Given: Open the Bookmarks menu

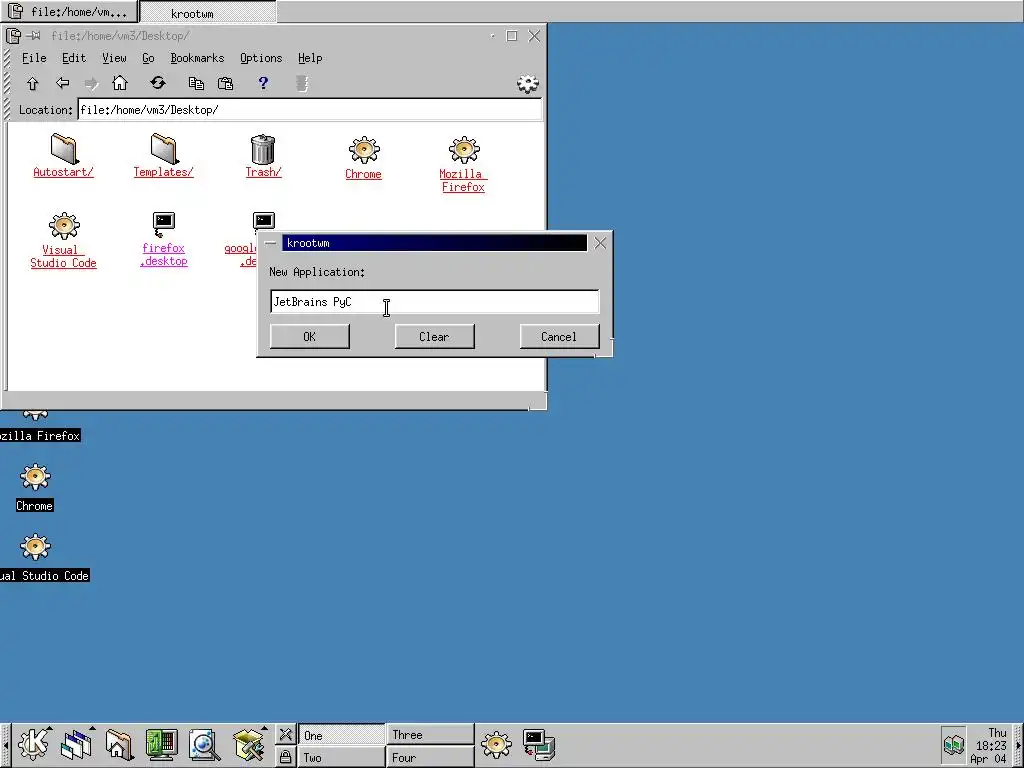Looking at the screenshot, I should click(x=197, y=58).
